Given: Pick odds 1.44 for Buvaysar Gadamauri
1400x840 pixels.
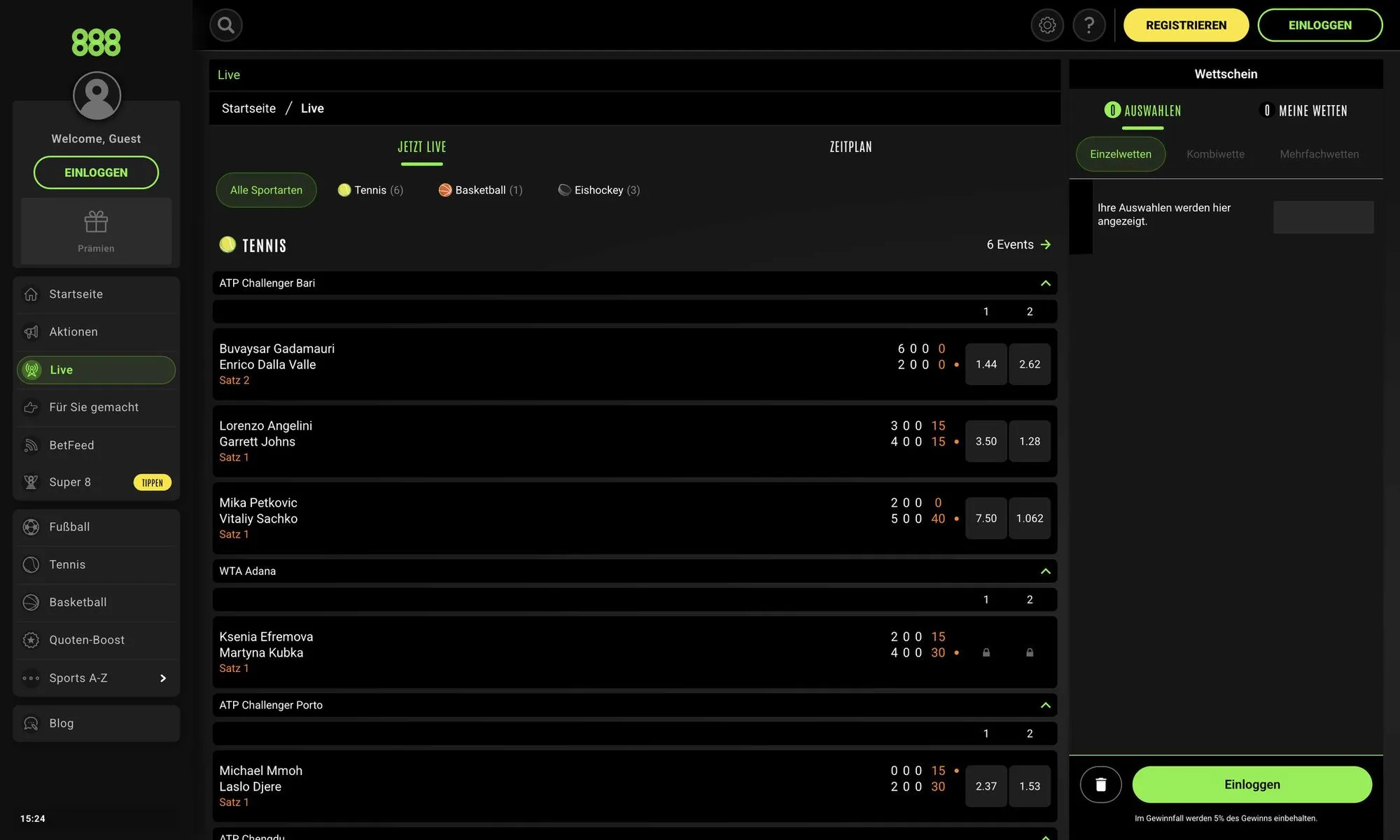Looking at the screenshot, I should [986, 364].
